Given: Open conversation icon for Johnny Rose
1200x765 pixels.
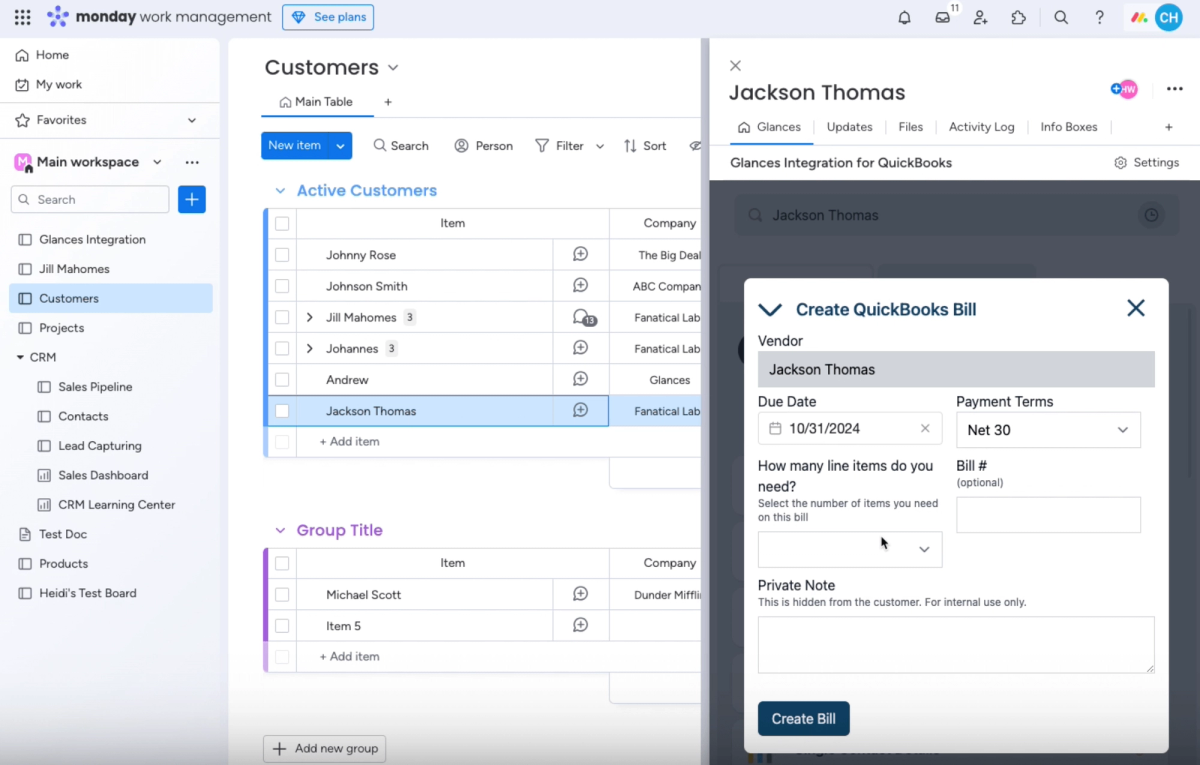Looking at the screenshot, I should (x=580, y=254).
